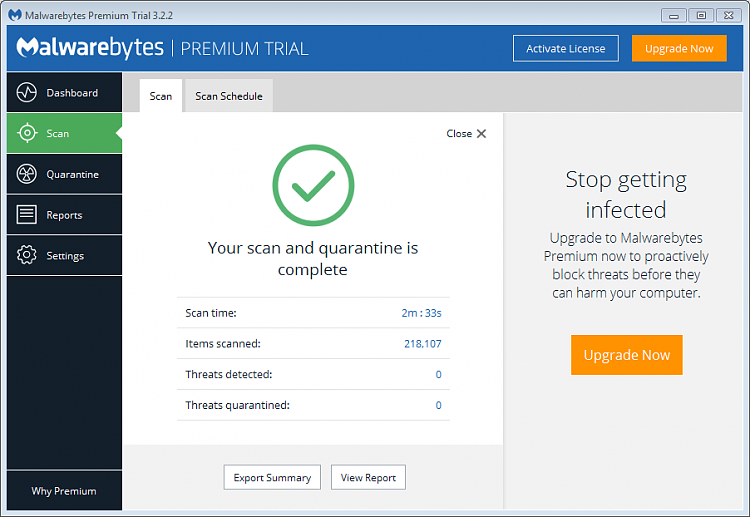Image resolution: width=750 pixels, height=517 pixels.
Task: Click the X icon beside Close
Action: click(x=482, y=133)
